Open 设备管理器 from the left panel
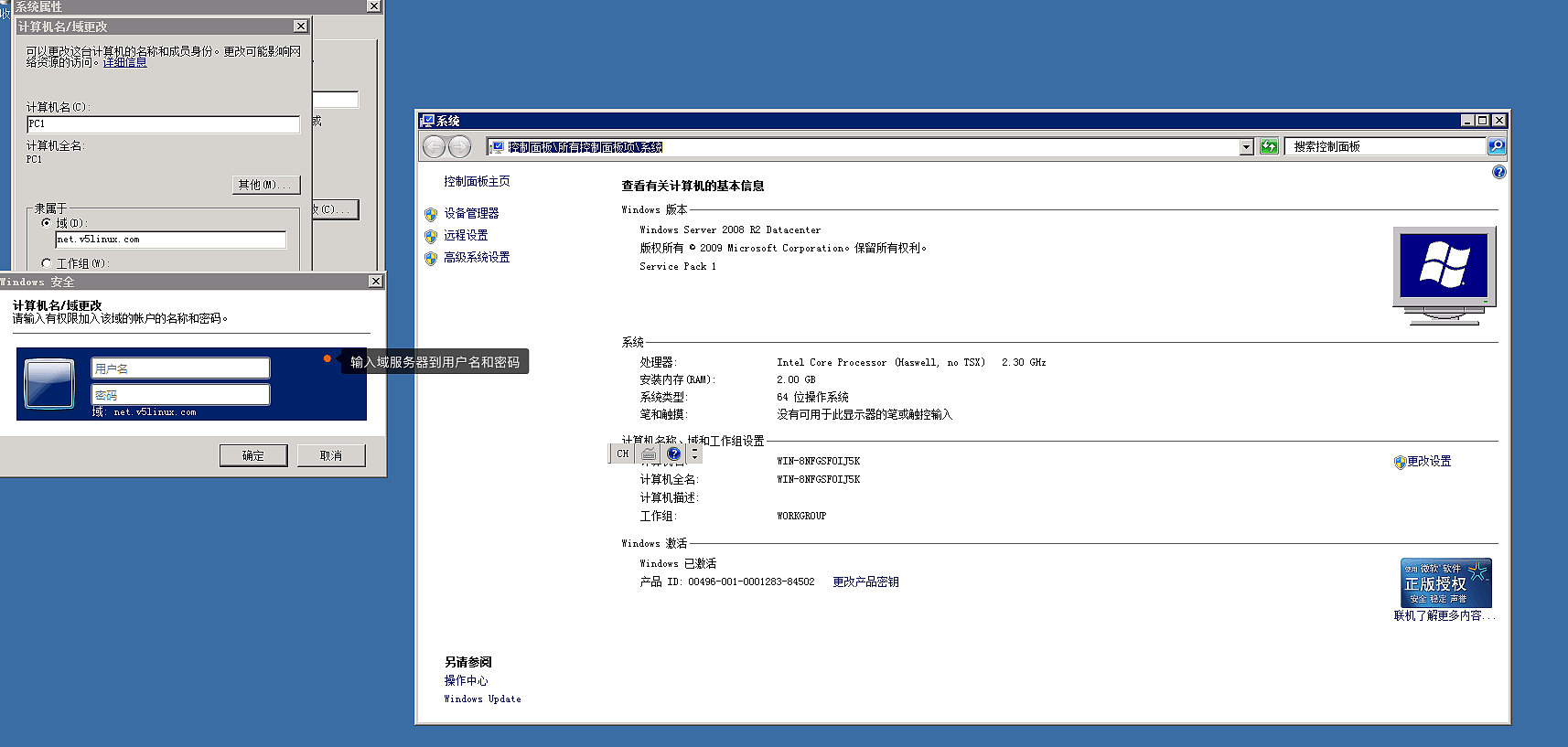The image size is (1568, 747). point(471,213)
